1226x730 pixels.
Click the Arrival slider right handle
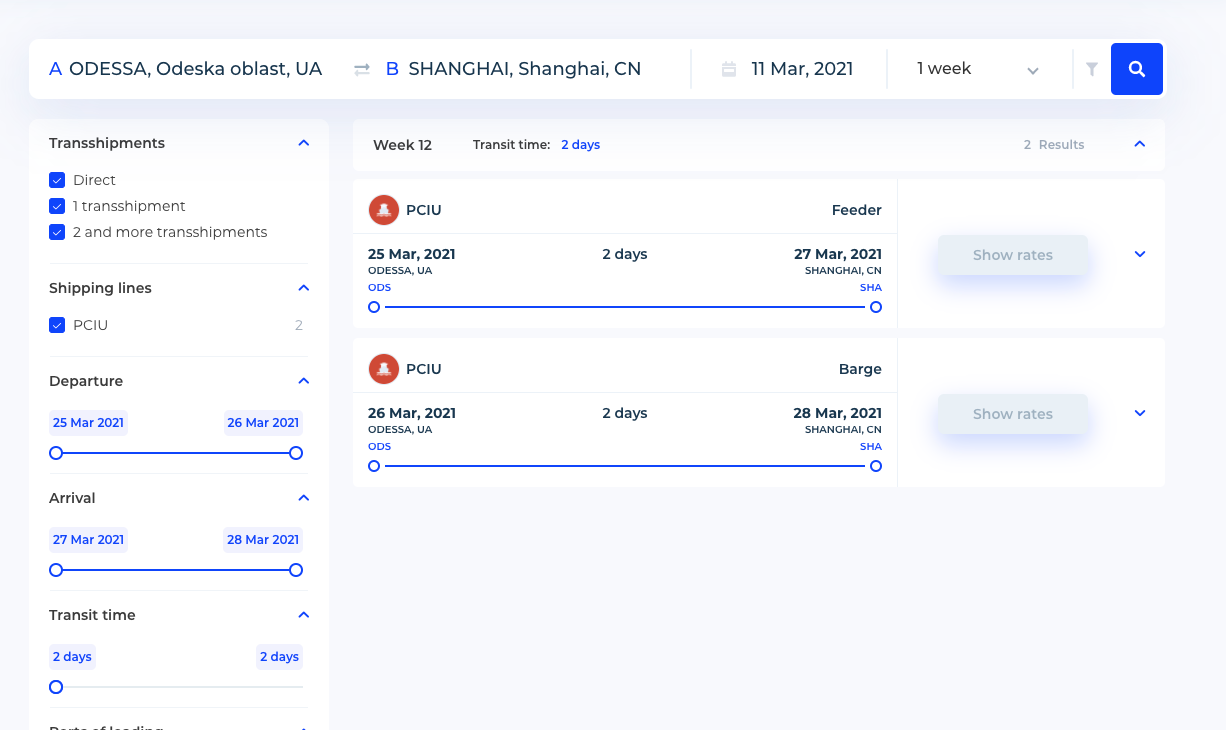296,570
